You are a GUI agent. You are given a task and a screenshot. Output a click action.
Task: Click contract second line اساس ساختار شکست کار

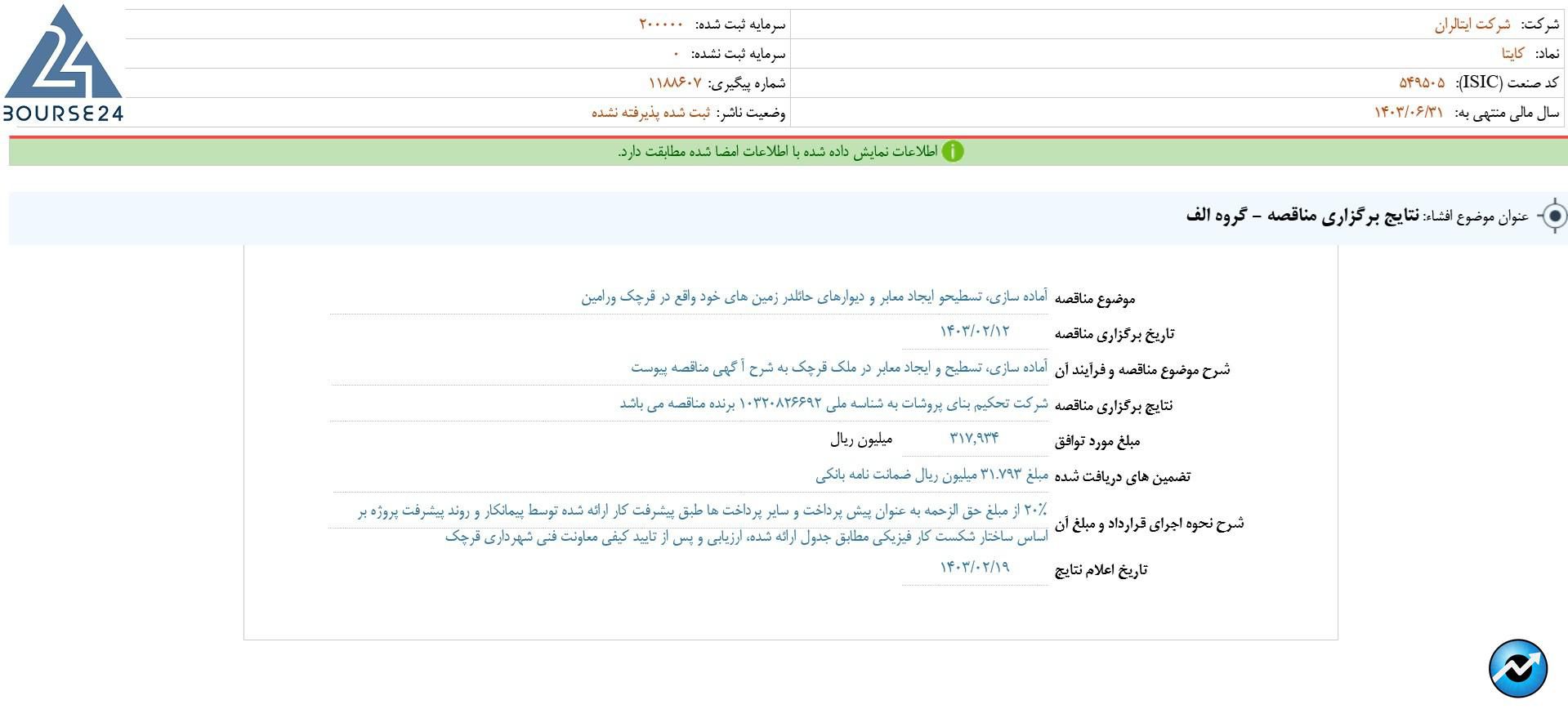coord(746,537)
